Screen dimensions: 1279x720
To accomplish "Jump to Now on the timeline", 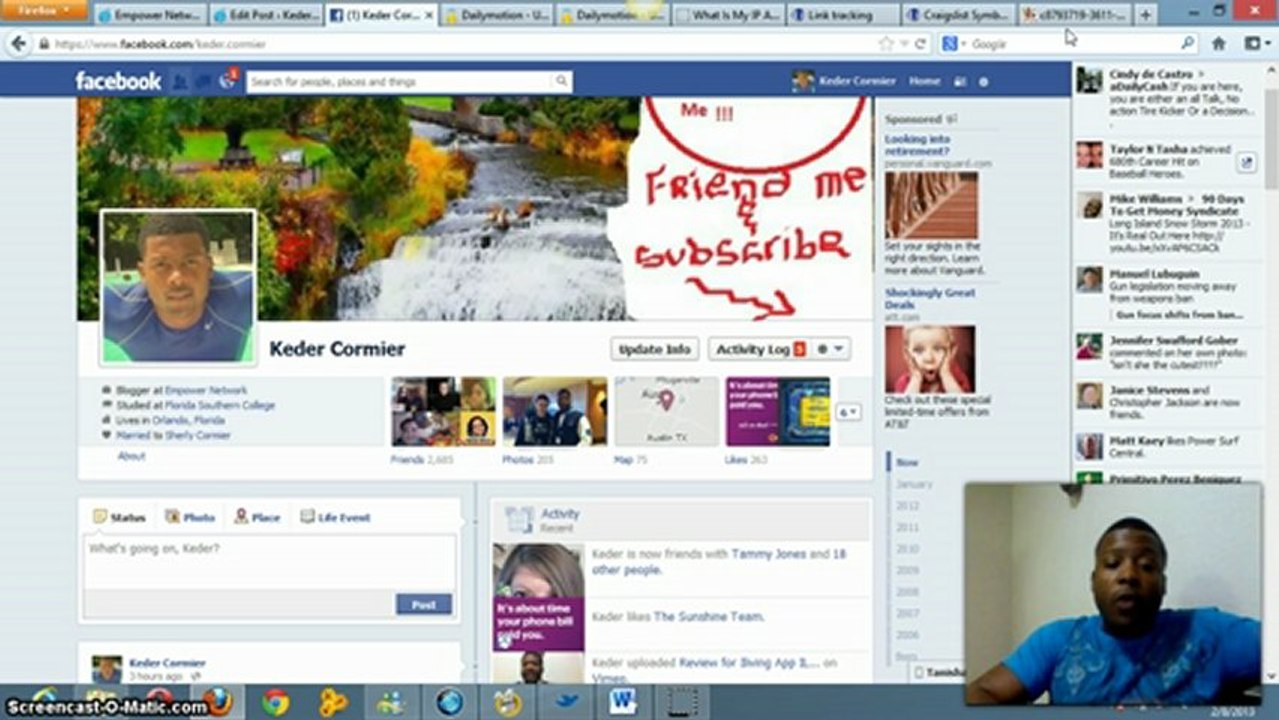I will 906,462.
